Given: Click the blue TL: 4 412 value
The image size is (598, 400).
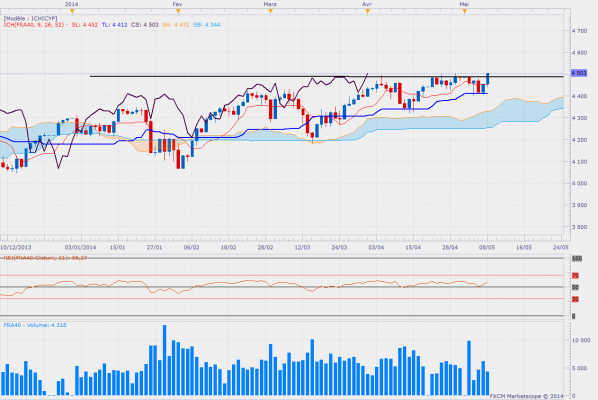Looking at the screenshot, I should (114, 25).
